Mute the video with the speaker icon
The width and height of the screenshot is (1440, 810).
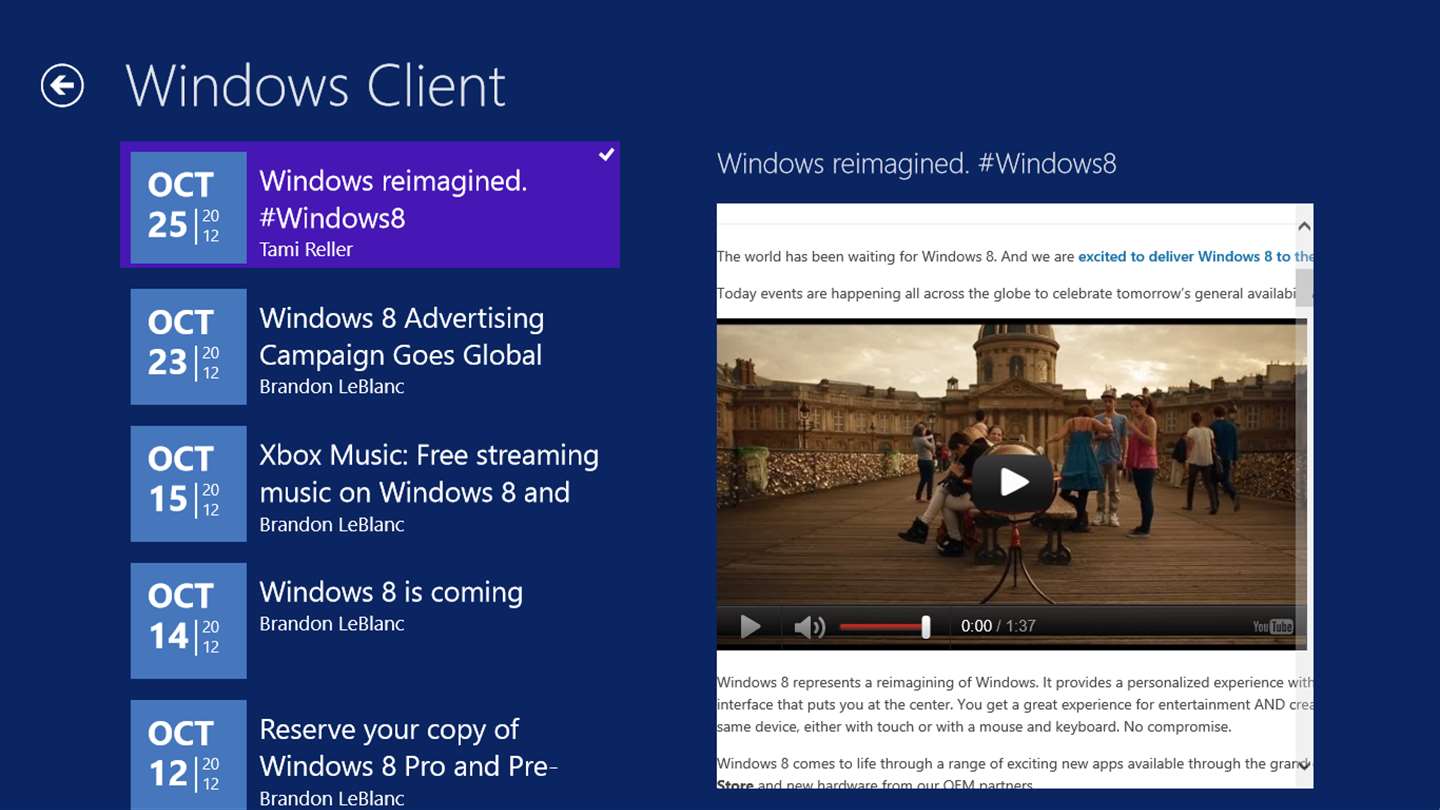point(809,627)
